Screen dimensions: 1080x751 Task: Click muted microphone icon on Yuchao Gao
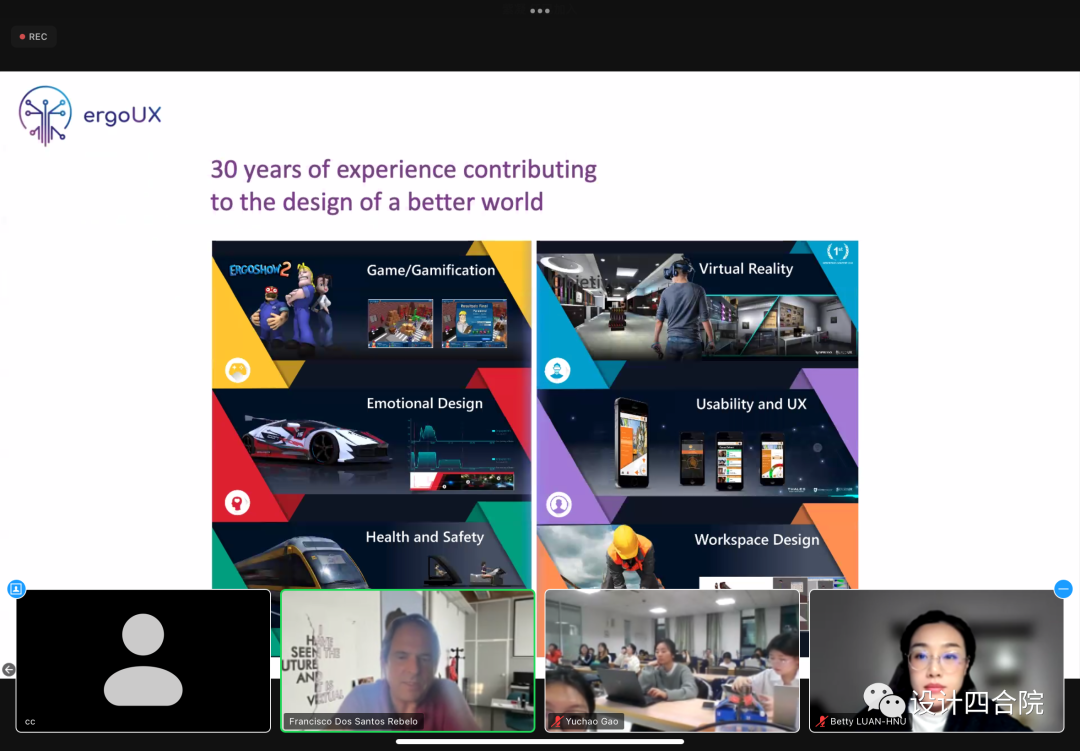(556, 721)
